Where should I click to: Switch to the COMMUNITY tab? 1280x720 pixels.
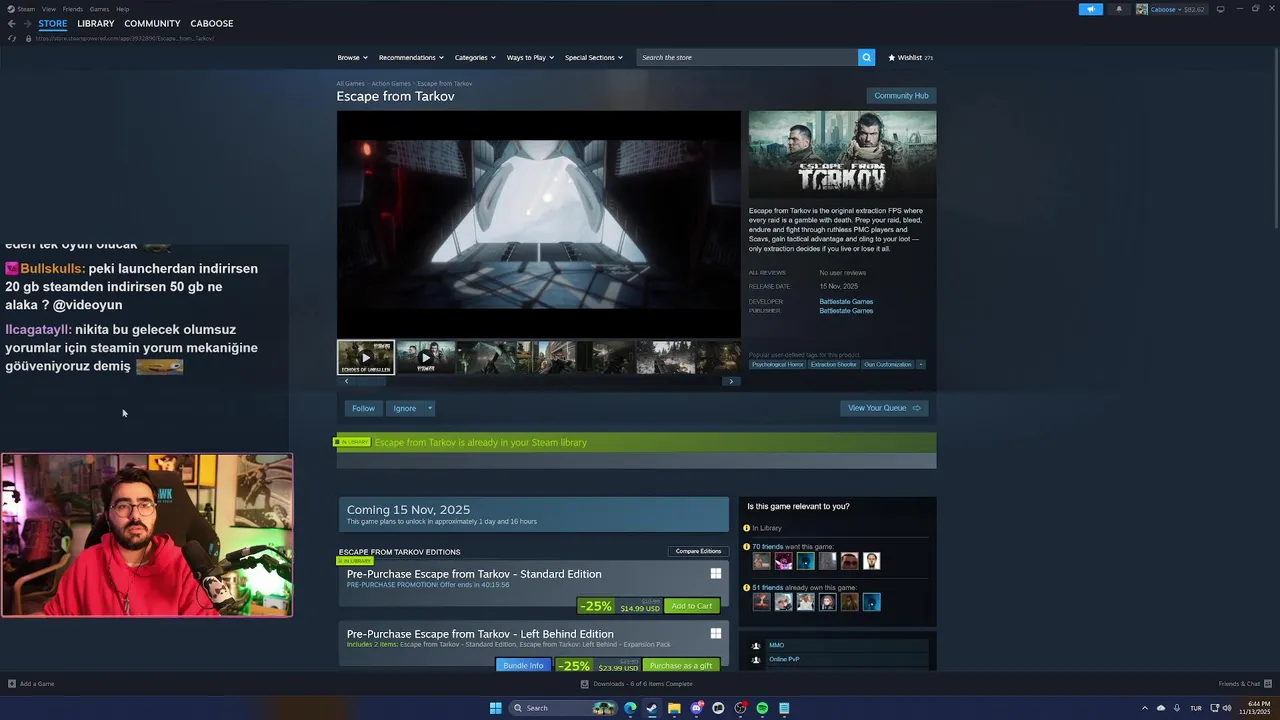click(x=152, y=23)
